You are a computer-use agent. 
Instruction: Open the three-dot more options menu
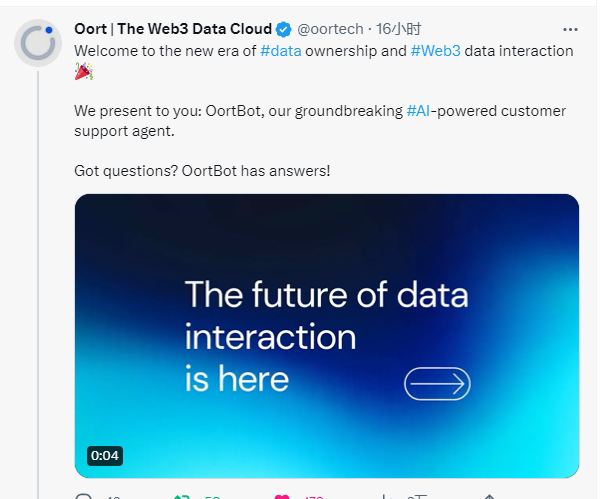pos(570,30)
